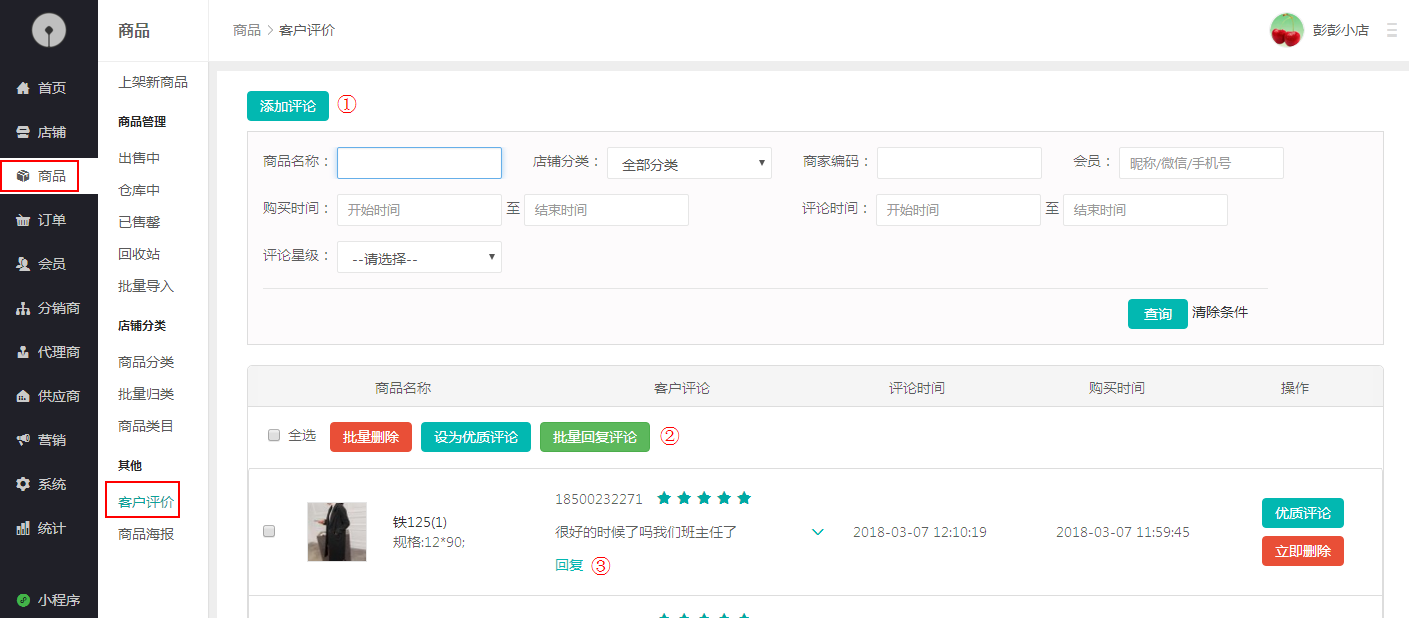Viewport: 1409px width, 618px height.
Task: Click the 回复 reply link
Action: (x=569, y=565)
